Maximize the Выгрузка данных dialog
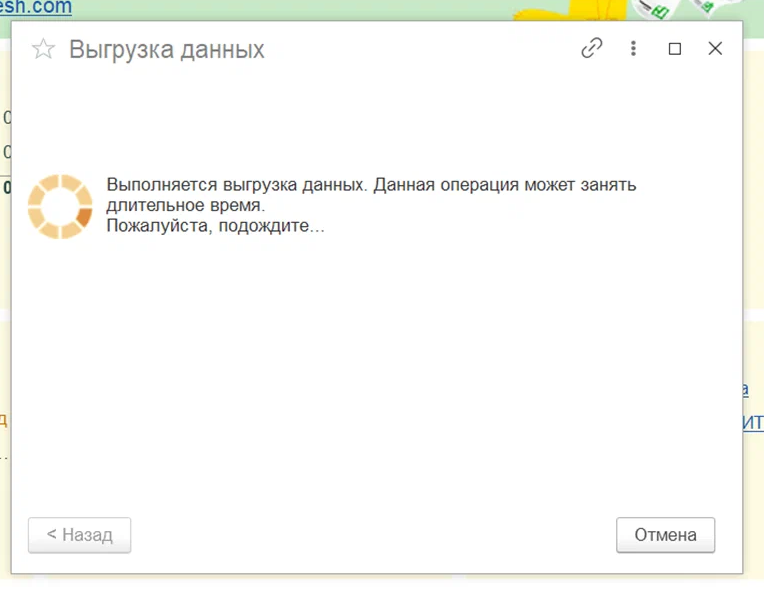The width and height of the screenshot is (764, 594). [x=674, y=49]
